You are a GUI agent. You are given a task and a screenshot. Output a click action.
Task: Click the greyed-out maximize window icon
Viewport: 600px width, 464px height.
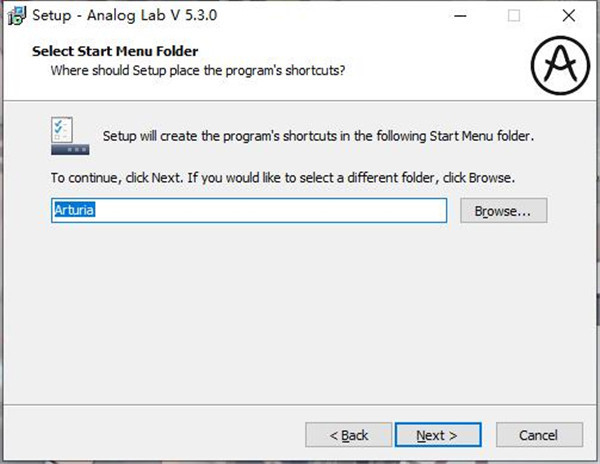(x=514, y=16)
